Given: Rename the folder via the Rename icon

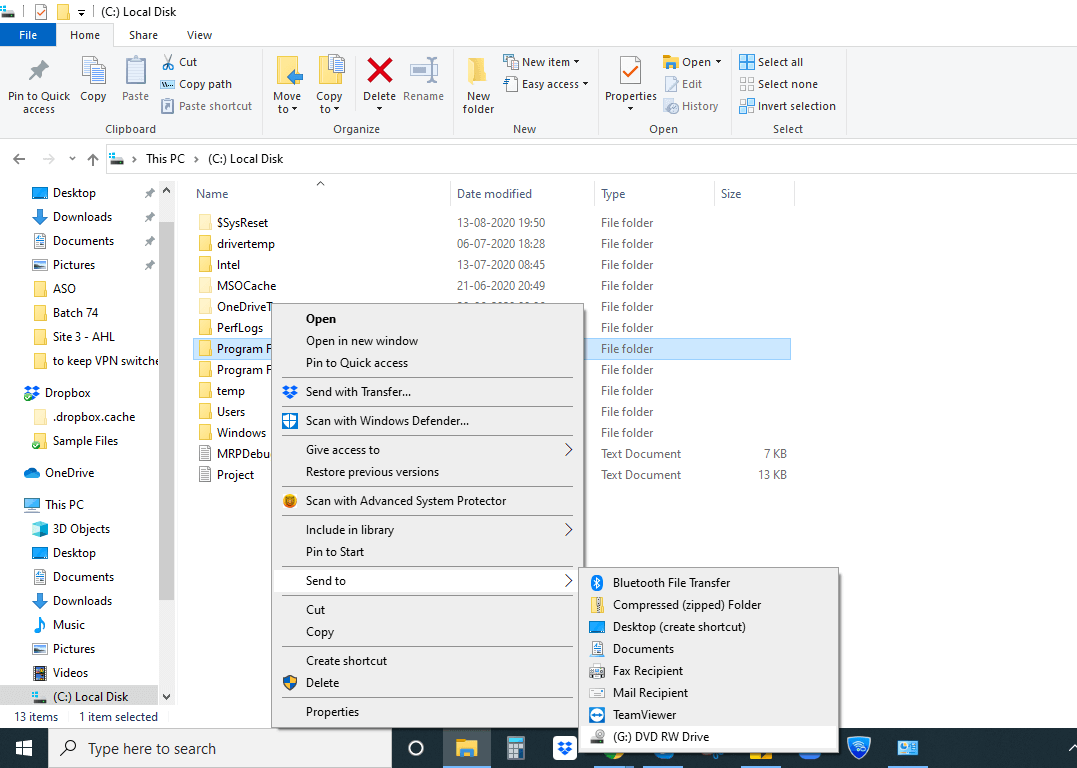Looking at the screenshot, I should pyautogui.click(x=423, y=75).
